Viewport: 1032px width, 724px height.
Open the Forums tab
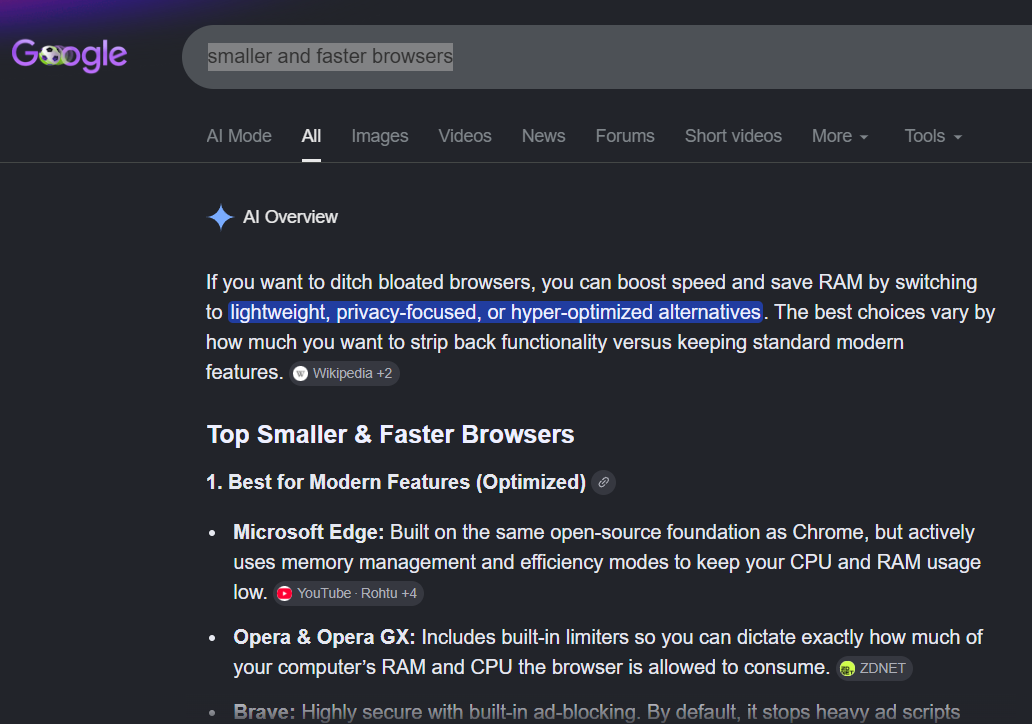point(625,136)
